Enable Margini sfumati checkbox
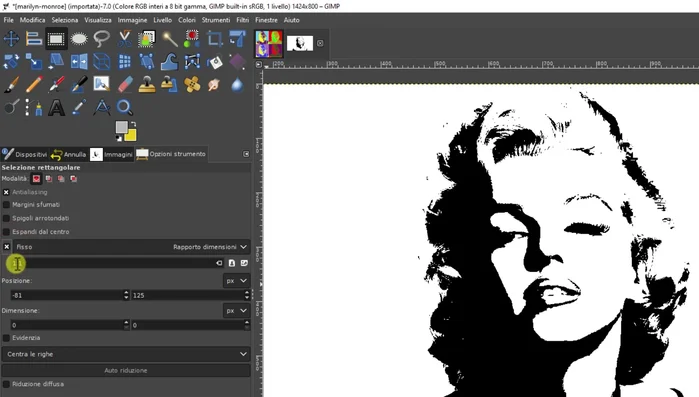This screenshot has width=699, height=397. [x=6, y=205]
